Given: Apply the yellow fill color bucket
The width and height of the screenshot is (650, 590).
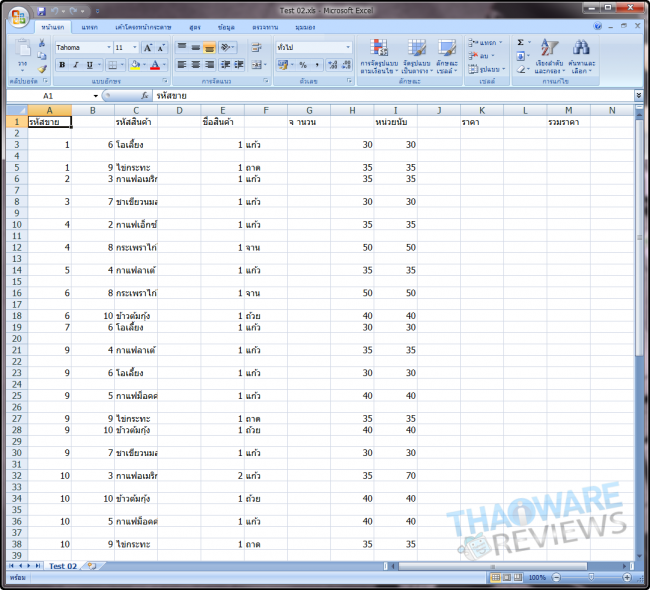Looking at the screenshot, I should 135,65.
